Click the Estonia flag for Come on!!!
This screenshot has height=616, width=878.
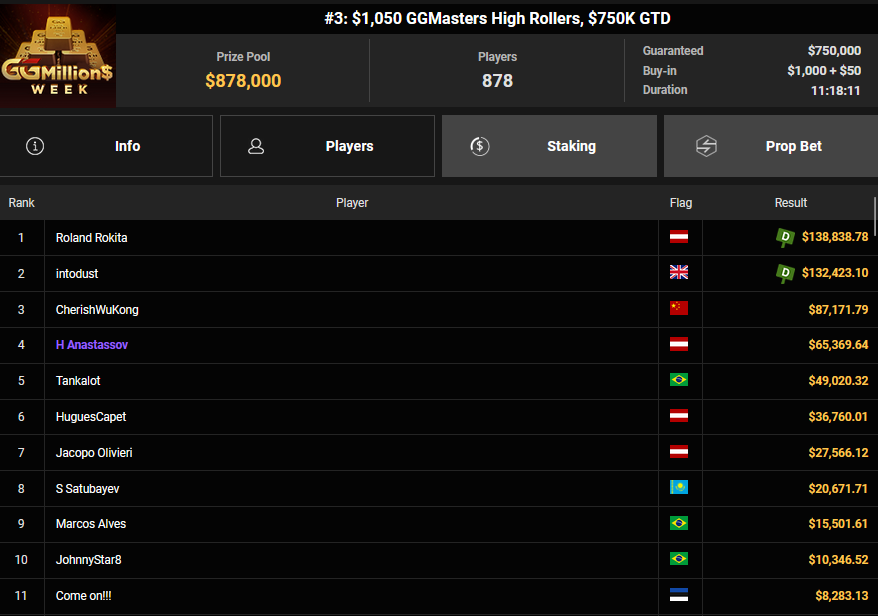pos(679,595)
